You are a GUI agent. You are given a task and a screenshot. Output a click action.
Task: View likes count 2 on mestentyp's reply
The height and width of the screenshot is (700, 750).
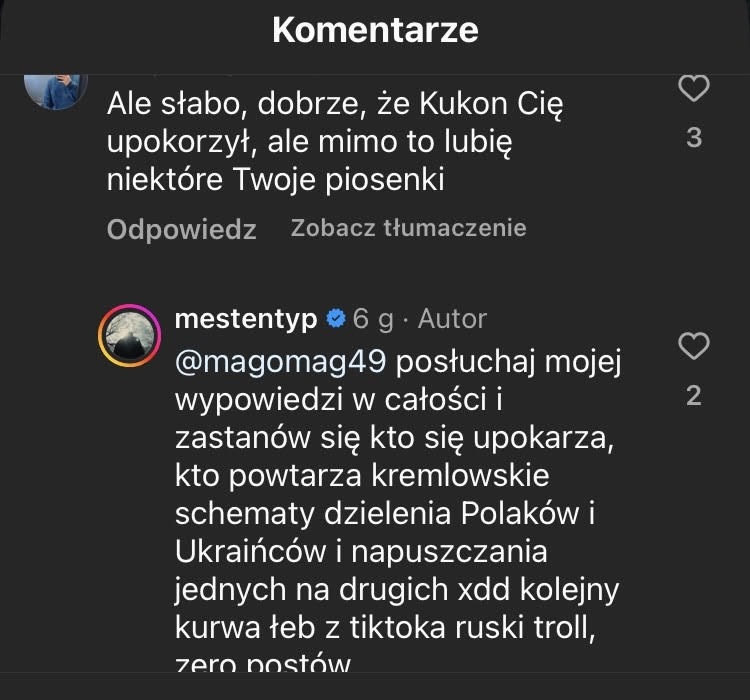point(694,396)
